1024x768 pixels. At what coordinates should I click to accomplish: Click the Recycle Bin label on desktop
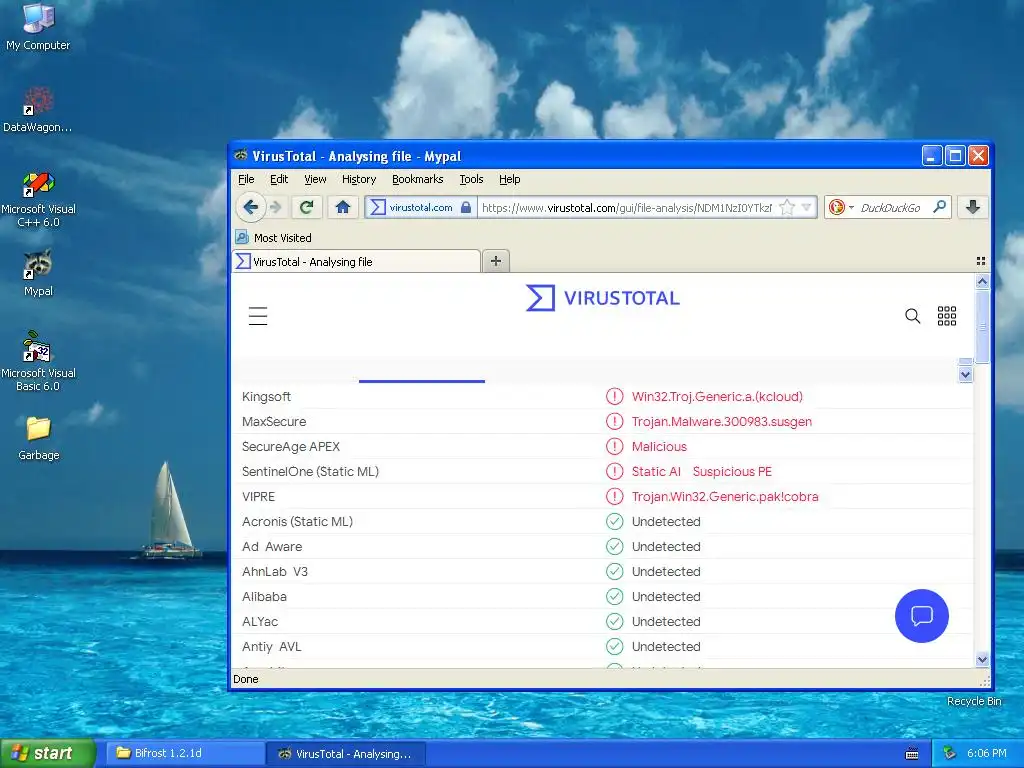(x=974, y=701)
